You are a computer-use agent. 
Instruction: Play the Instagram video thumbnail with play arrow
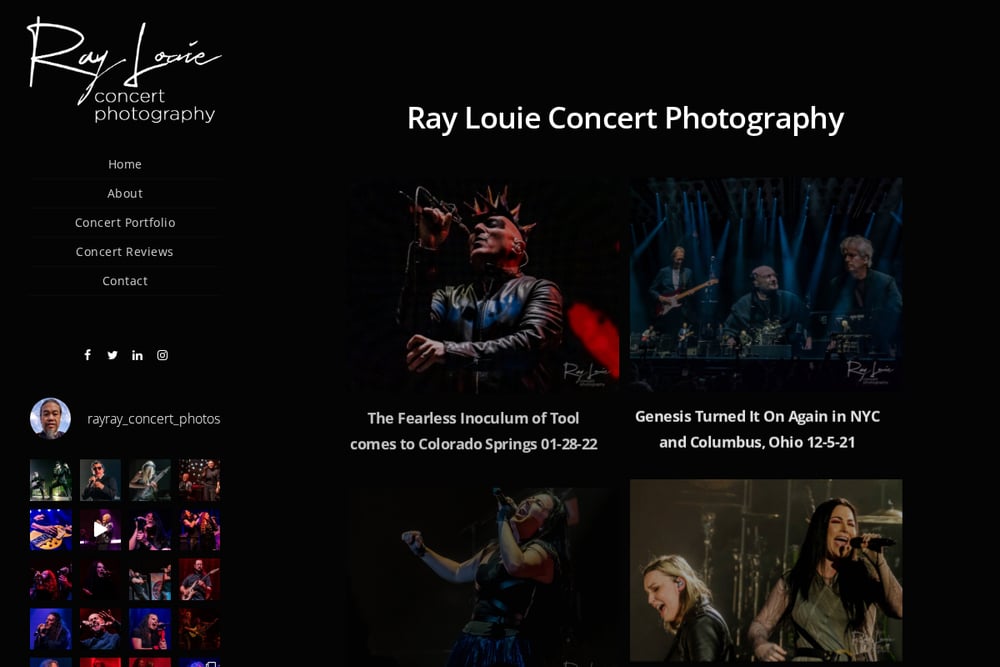(x=100, y=529)
